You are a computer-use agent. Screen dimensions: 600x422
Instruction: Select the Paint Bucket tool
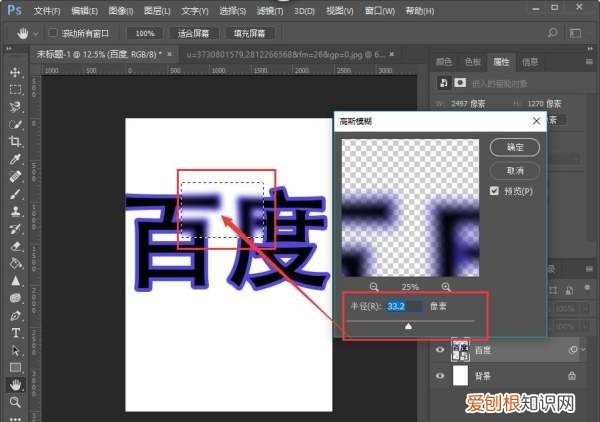click(15, 263)
